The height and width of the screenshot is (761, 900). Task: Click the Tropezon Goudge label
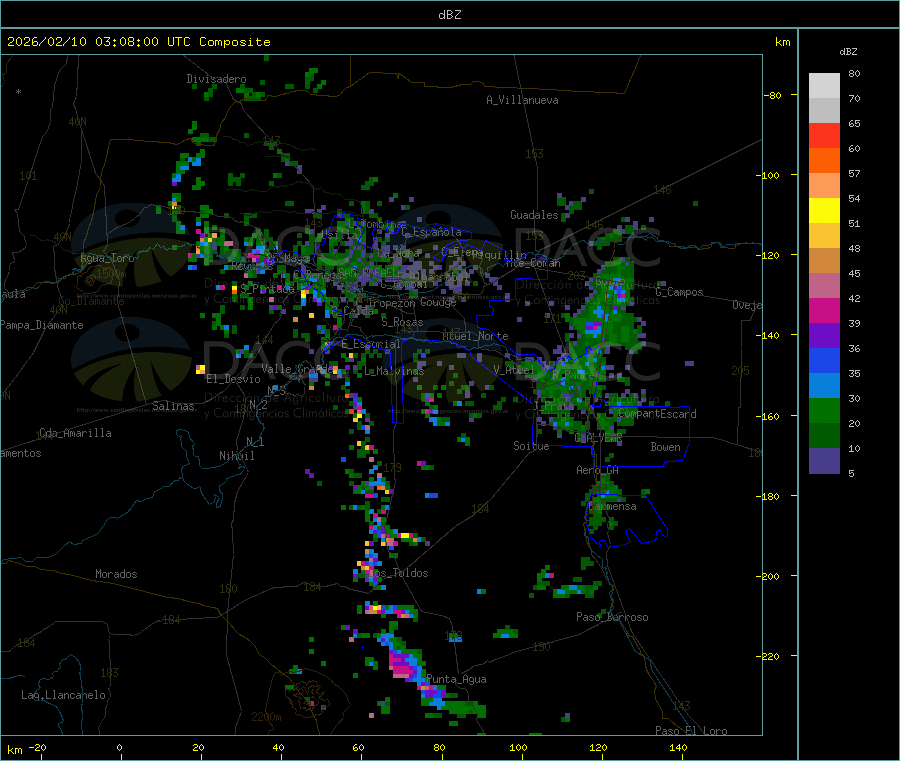coord(412,302)
